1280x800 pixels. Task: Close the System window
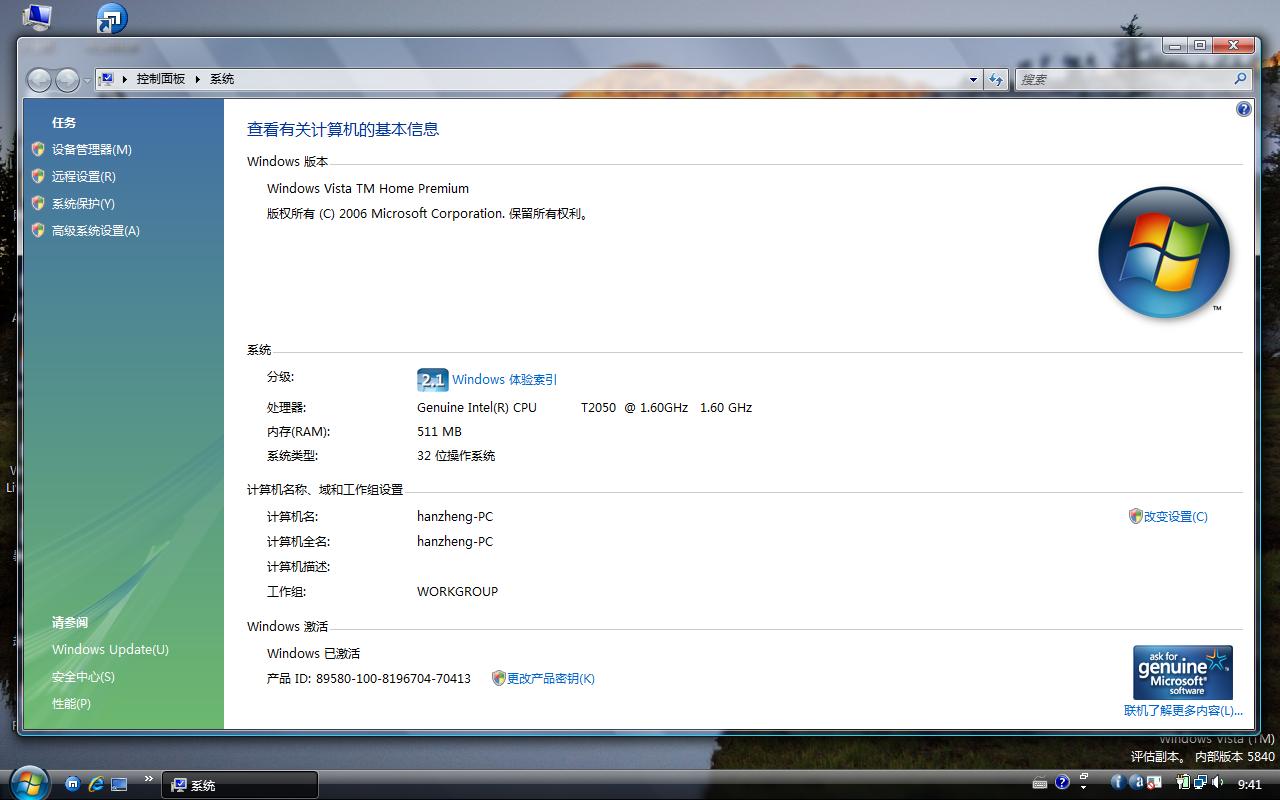(x=1233, y=45)
